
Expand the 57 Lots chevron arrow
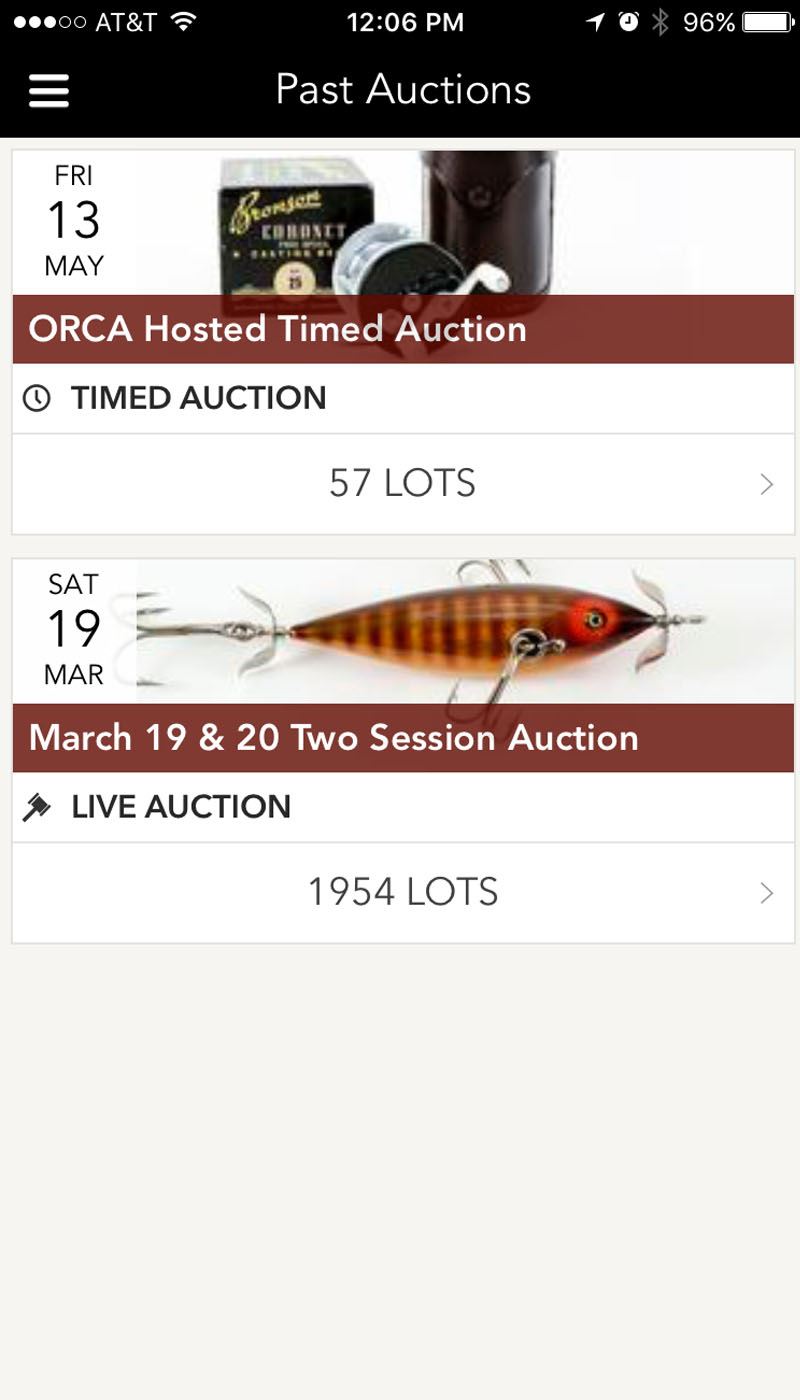point(766,485)
